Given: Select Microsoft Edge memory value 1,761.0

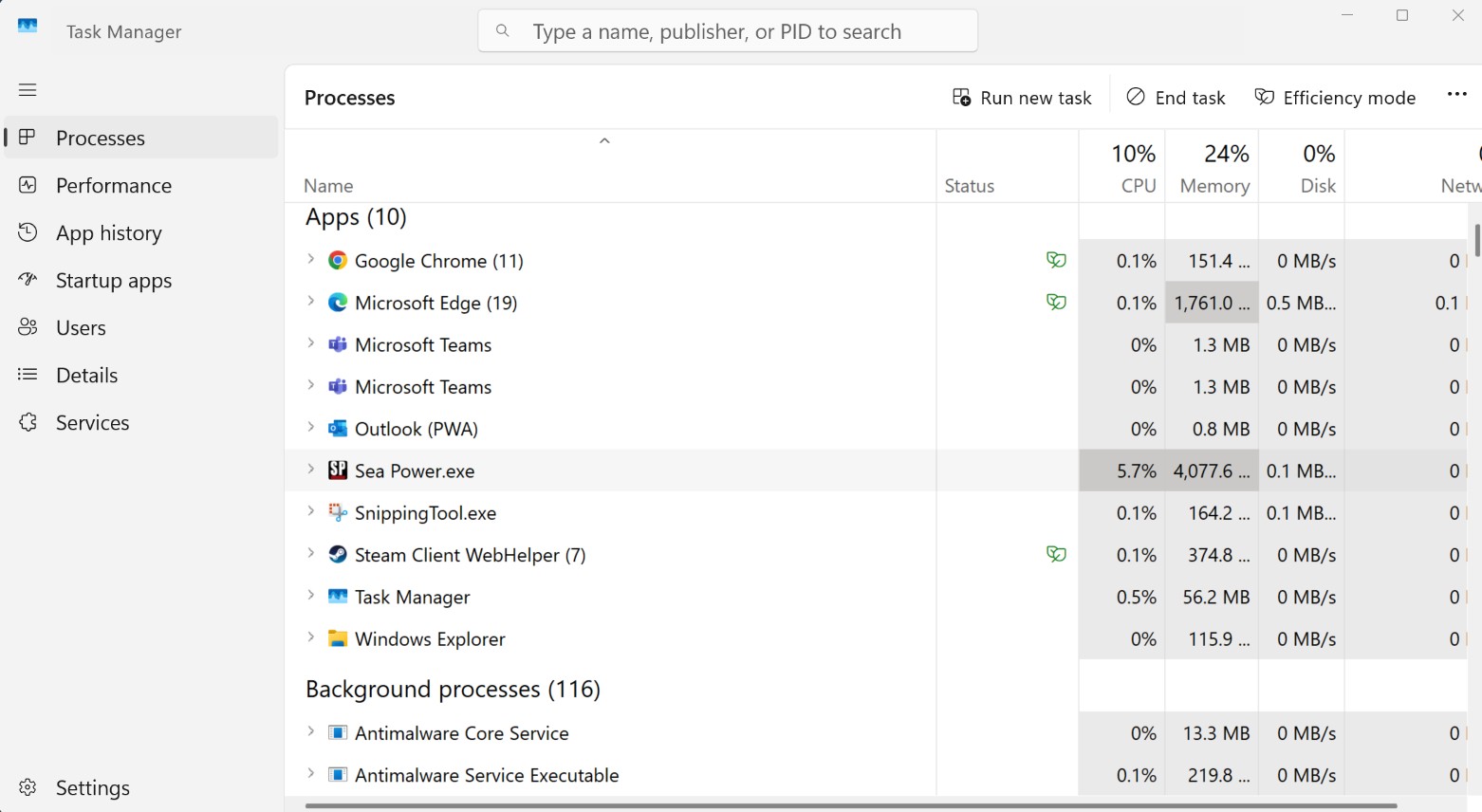Looking at the screenshot, I should coord(1212,303).
